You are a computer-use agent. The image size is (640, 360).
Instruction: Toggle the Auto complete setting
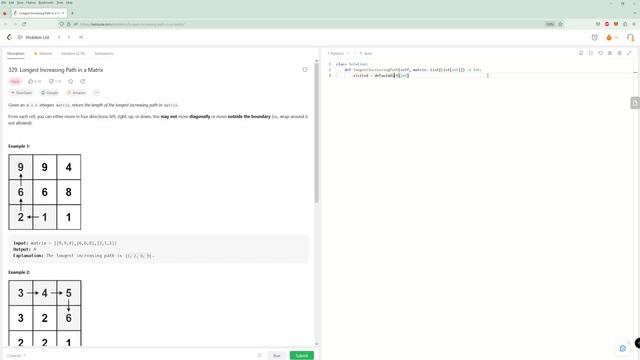[x=366, y=53]
